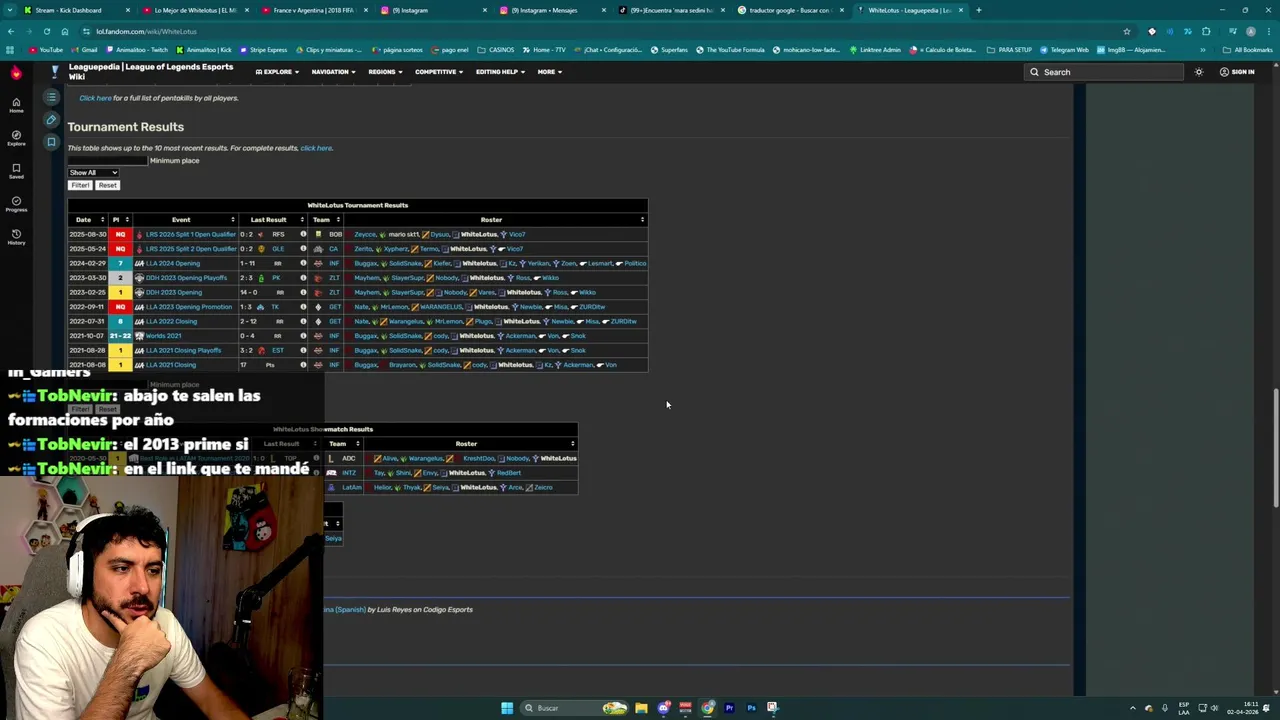This screenshot has height=720, width=1280.
Task: Click info icon on DDH 2023 Opening row
Action: (x=303, y=292)
